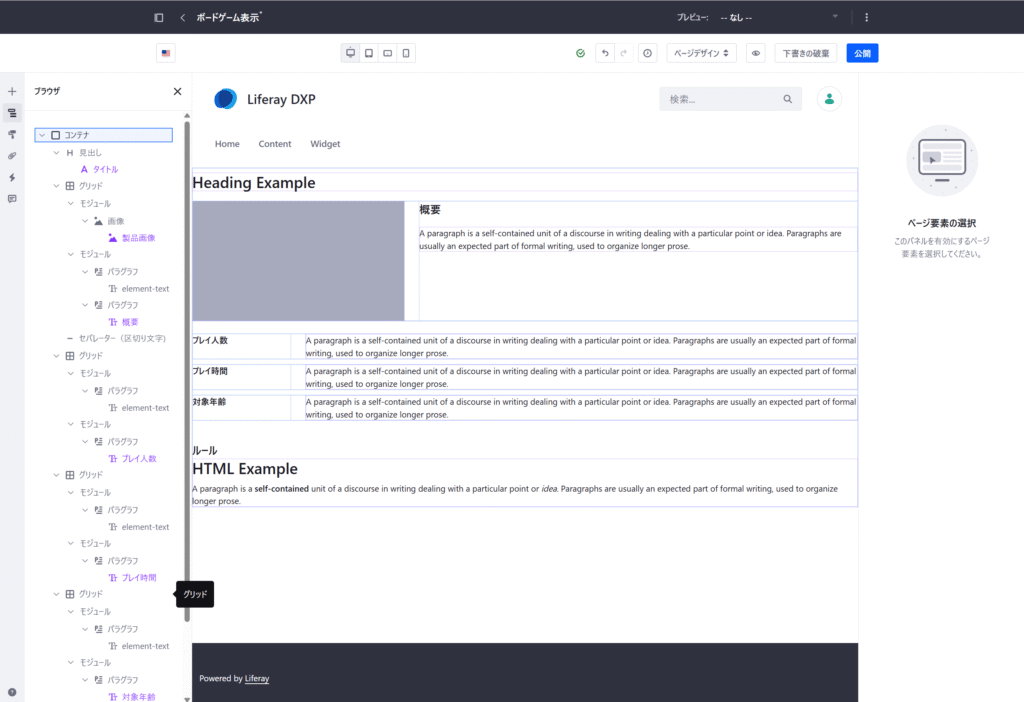Select the desktop viewport button
Screen dimensions: 1024x702
[350, 53]
